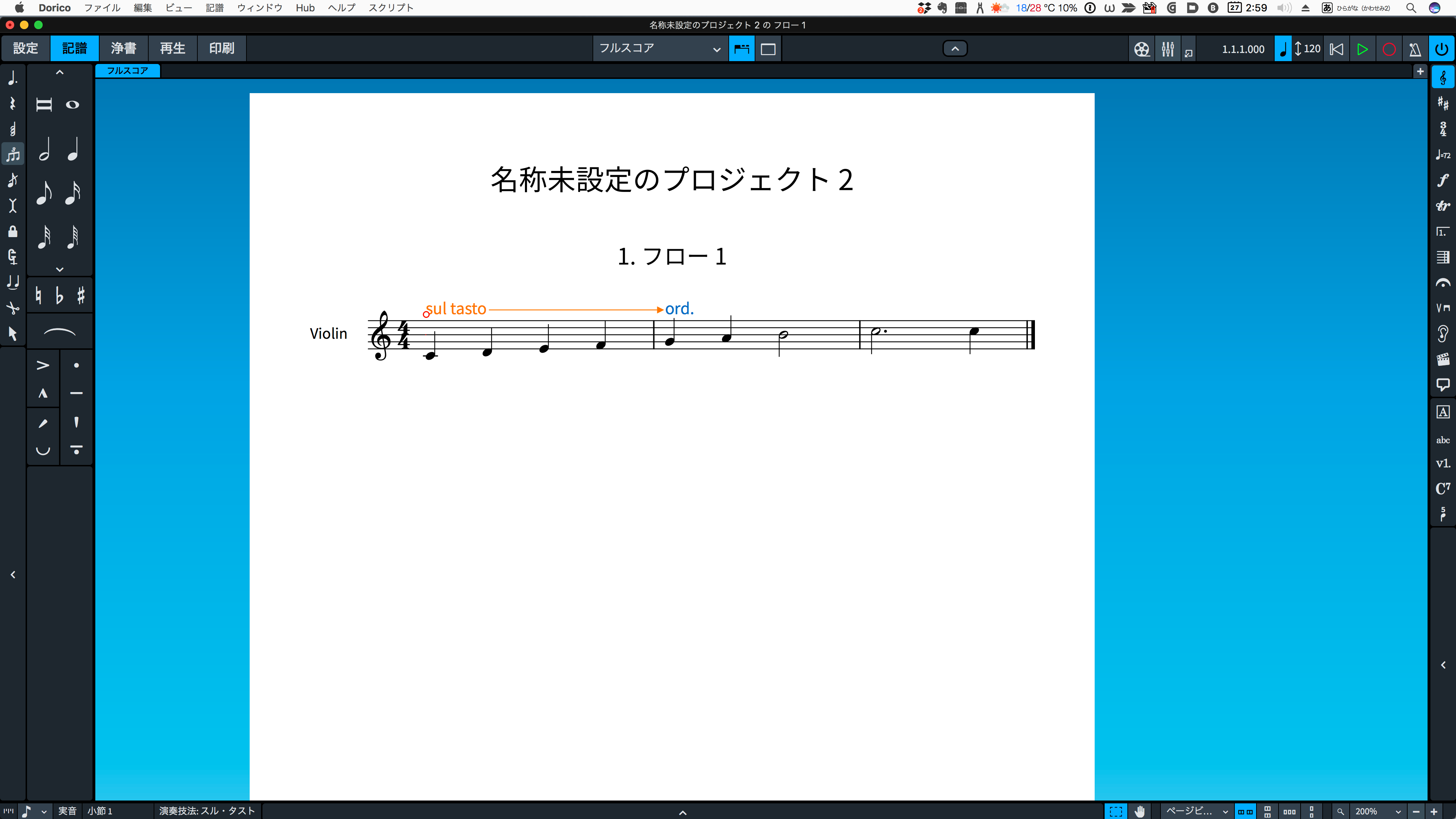Select natural accidental
Screen dimensions: 1456x819
(x=38, y=295)
